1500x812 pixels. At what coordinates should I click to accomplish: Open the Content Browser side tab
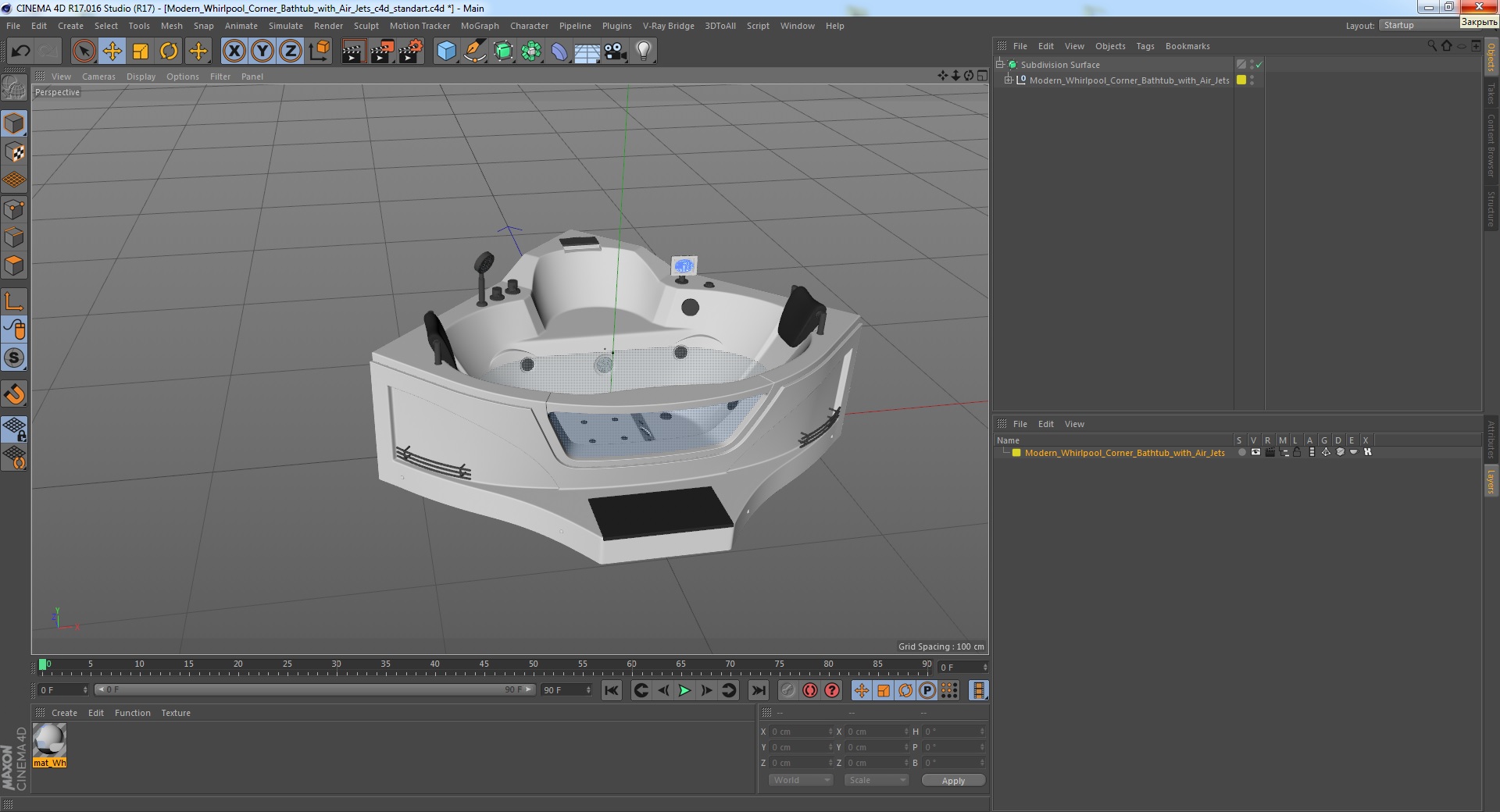pos(1491,145)
